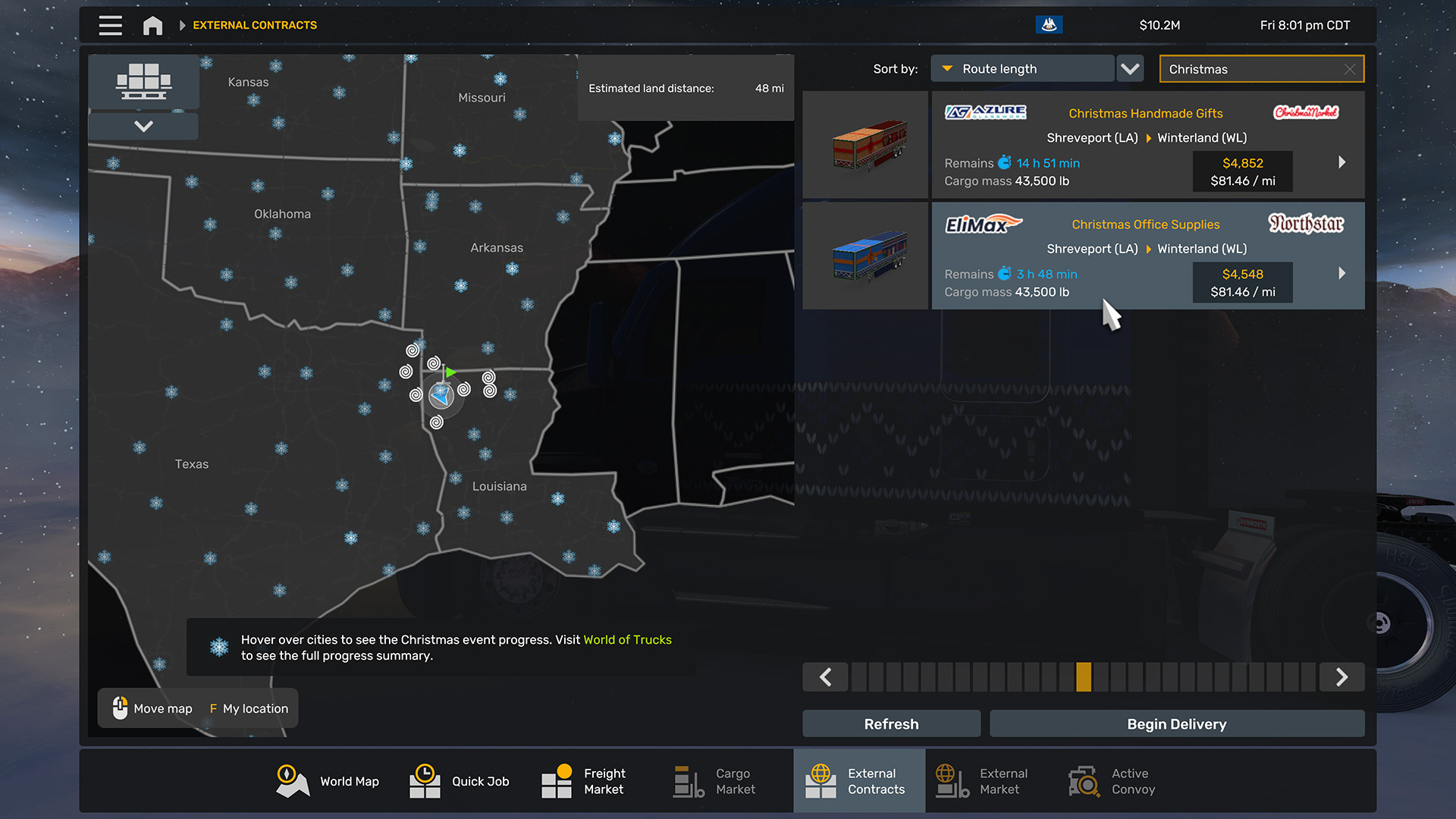Select the Christmas Handmade Gifts trailer thumbnail
The width and height of the screenshot is (1456, 819).
pos(865,145)
